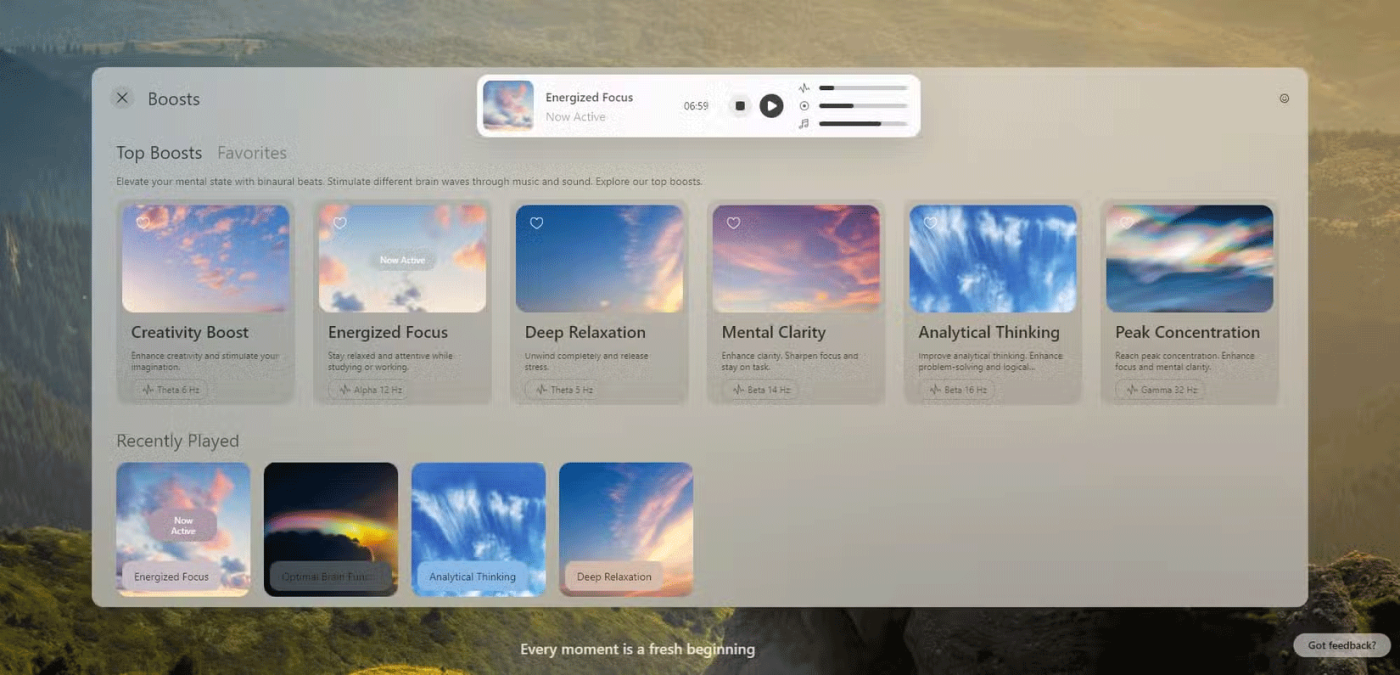The height and width of the screenshot is (675, 1400).
Task: Click the music note volume icon
Action: pos(804,124)
